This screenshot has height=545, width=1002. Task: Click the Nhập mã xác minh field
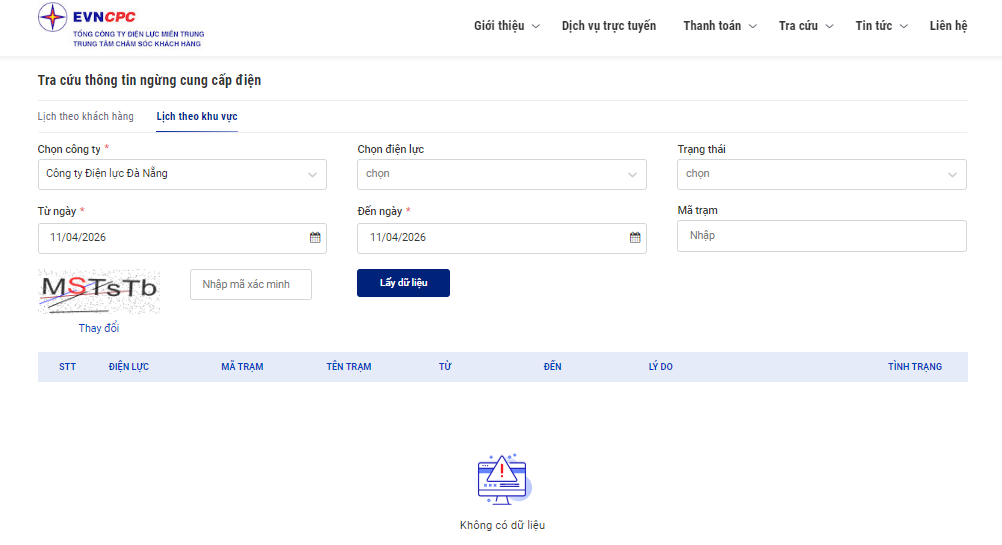[x=251, y=284]
